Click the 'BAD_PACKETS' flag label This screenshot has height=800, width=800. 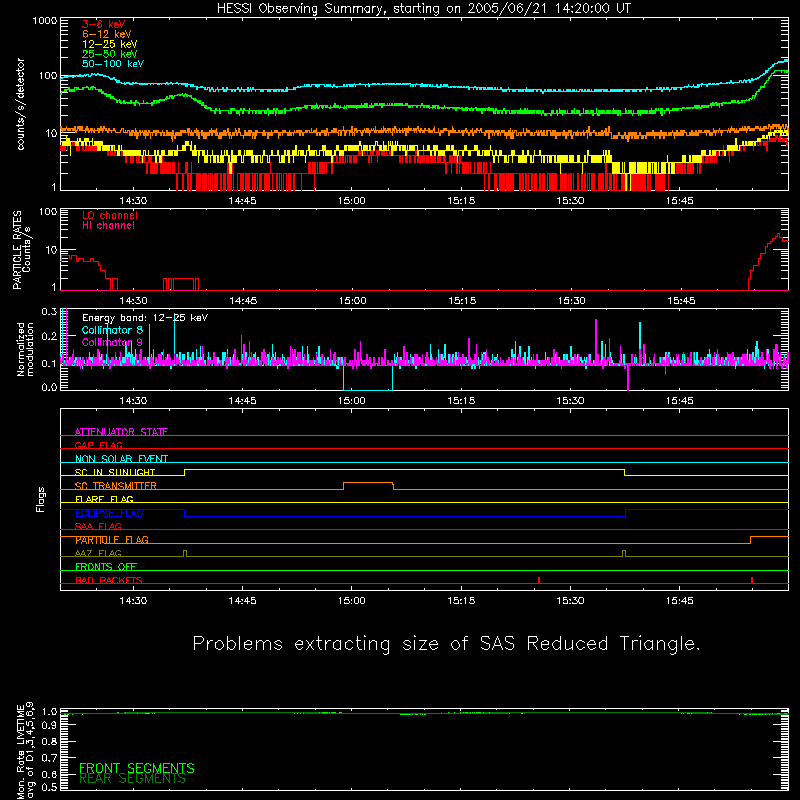(x=109, y=581)
